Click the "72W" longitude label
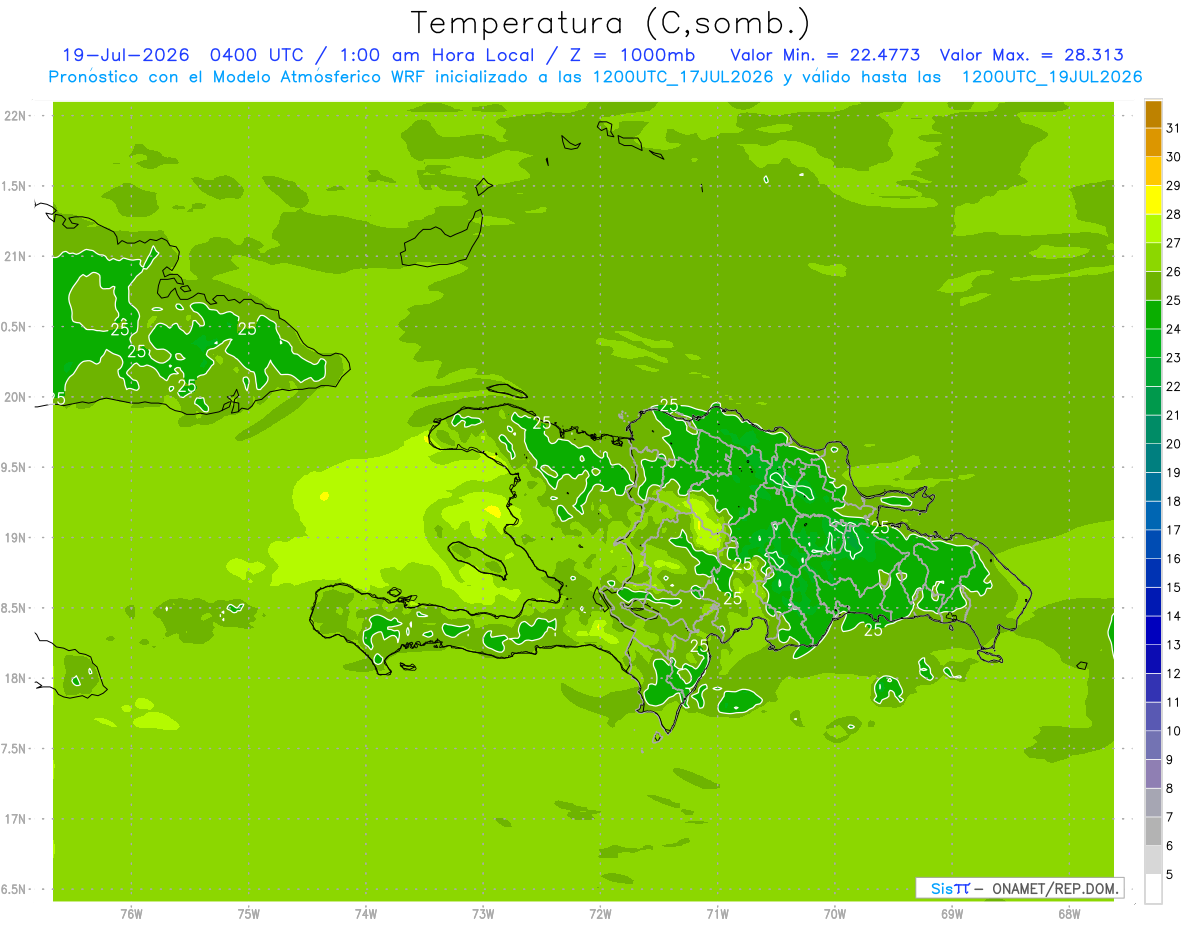 600,915
